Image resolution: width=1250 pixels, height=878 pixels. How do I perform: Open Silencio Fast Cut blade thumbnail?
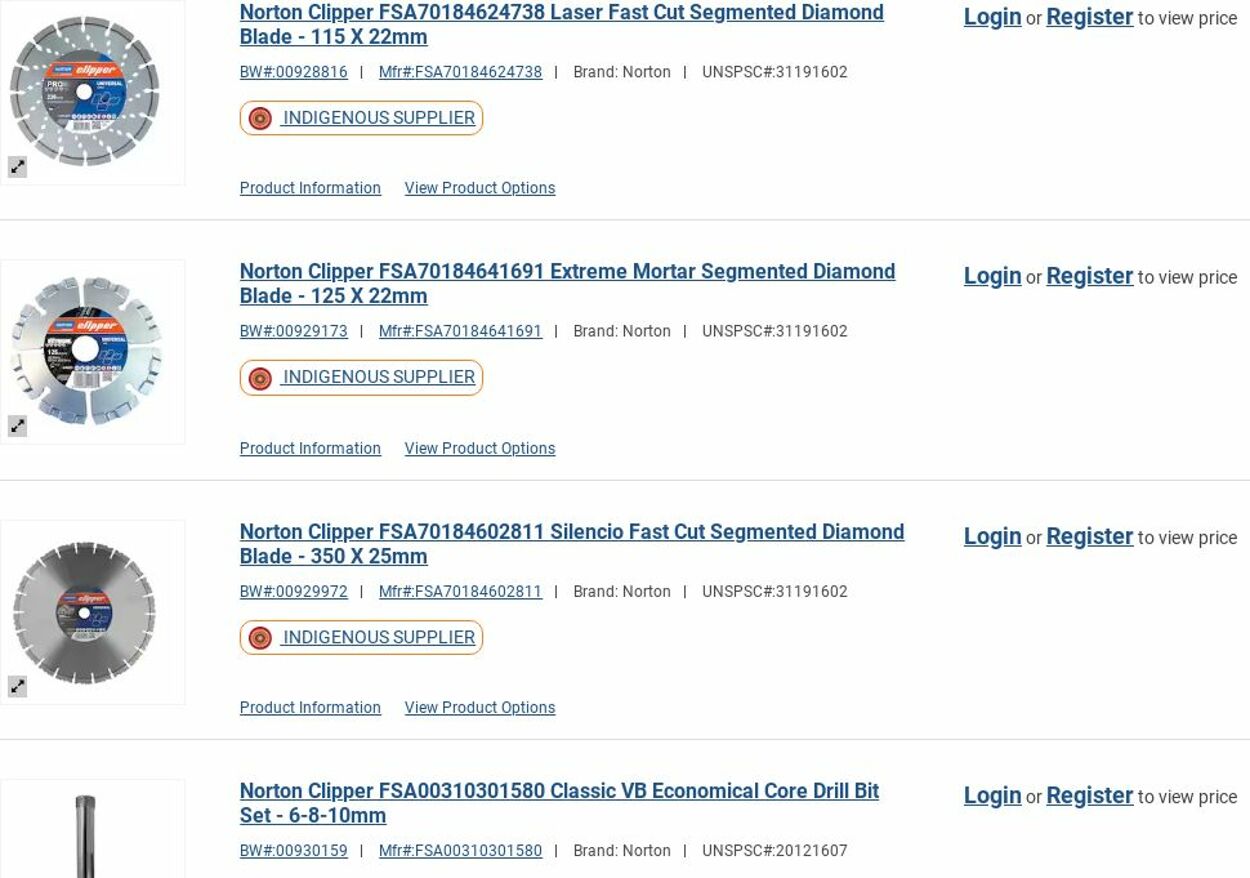(x=85, y=611)
